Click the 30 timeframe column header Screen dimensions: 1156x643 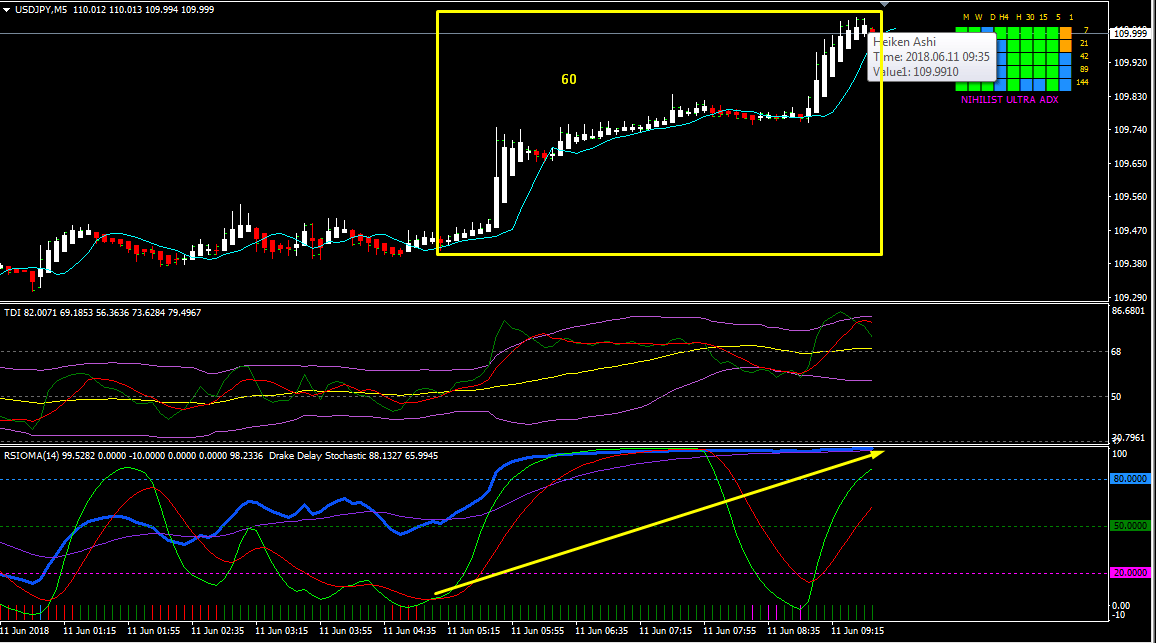click(1030, 17)
